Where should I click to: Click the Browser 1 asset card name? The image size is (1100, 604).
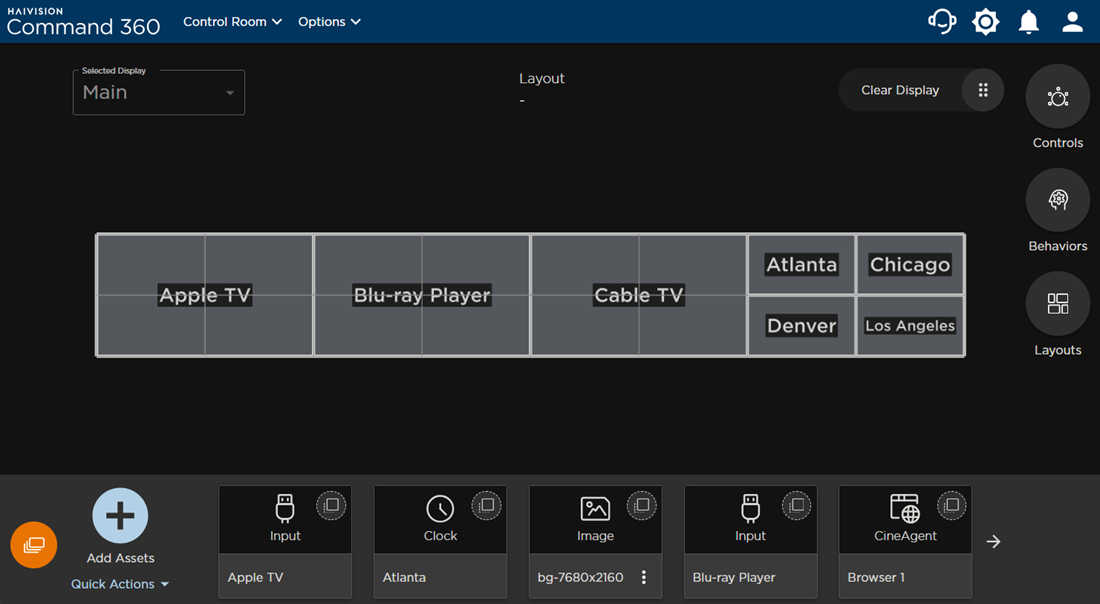[x=876, y=577]
